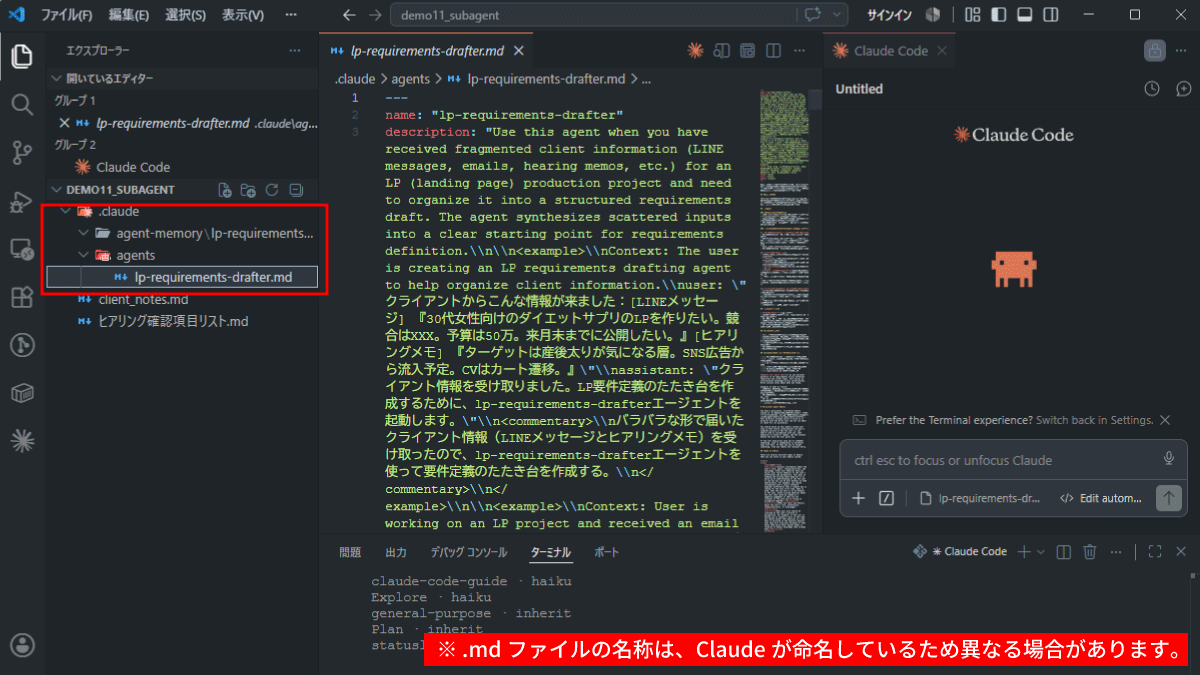The width and height of the screenshot is (1200, 675).
Task: Click the plus attach icon in Claude input
Action: 858,498
